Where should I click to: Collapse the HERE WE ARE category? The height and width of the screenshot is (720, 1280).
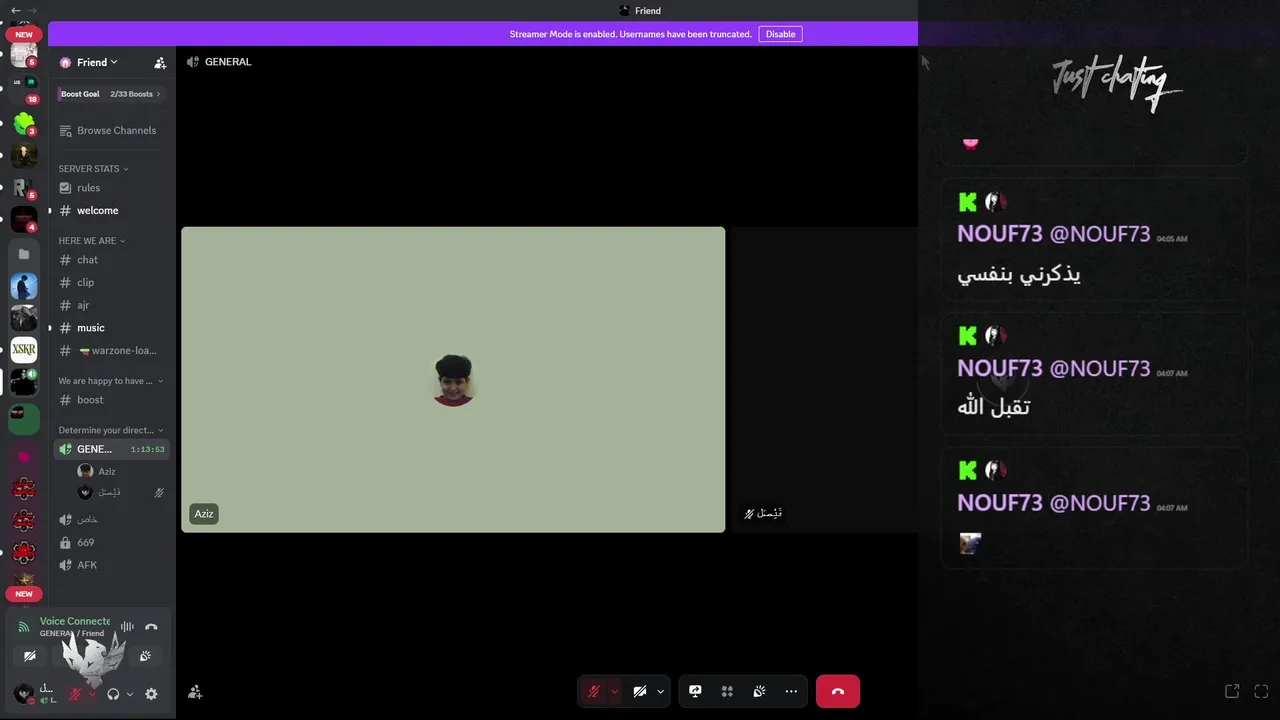92,241
